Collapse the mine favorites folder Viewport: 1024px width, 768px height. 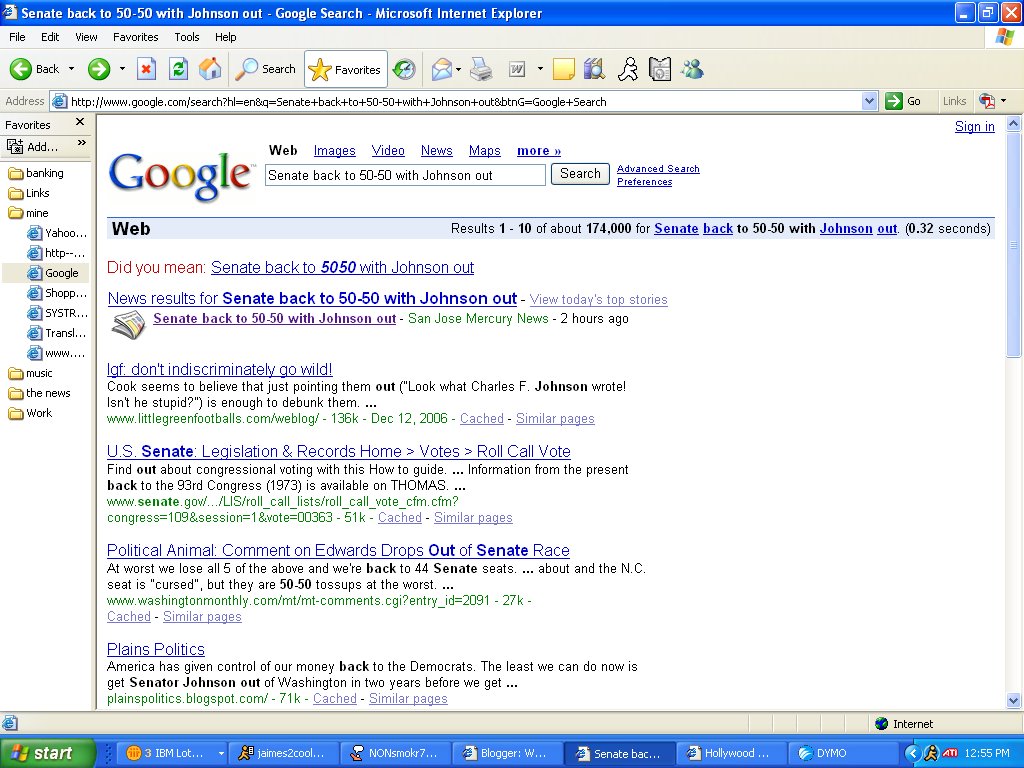coord(28,213)
